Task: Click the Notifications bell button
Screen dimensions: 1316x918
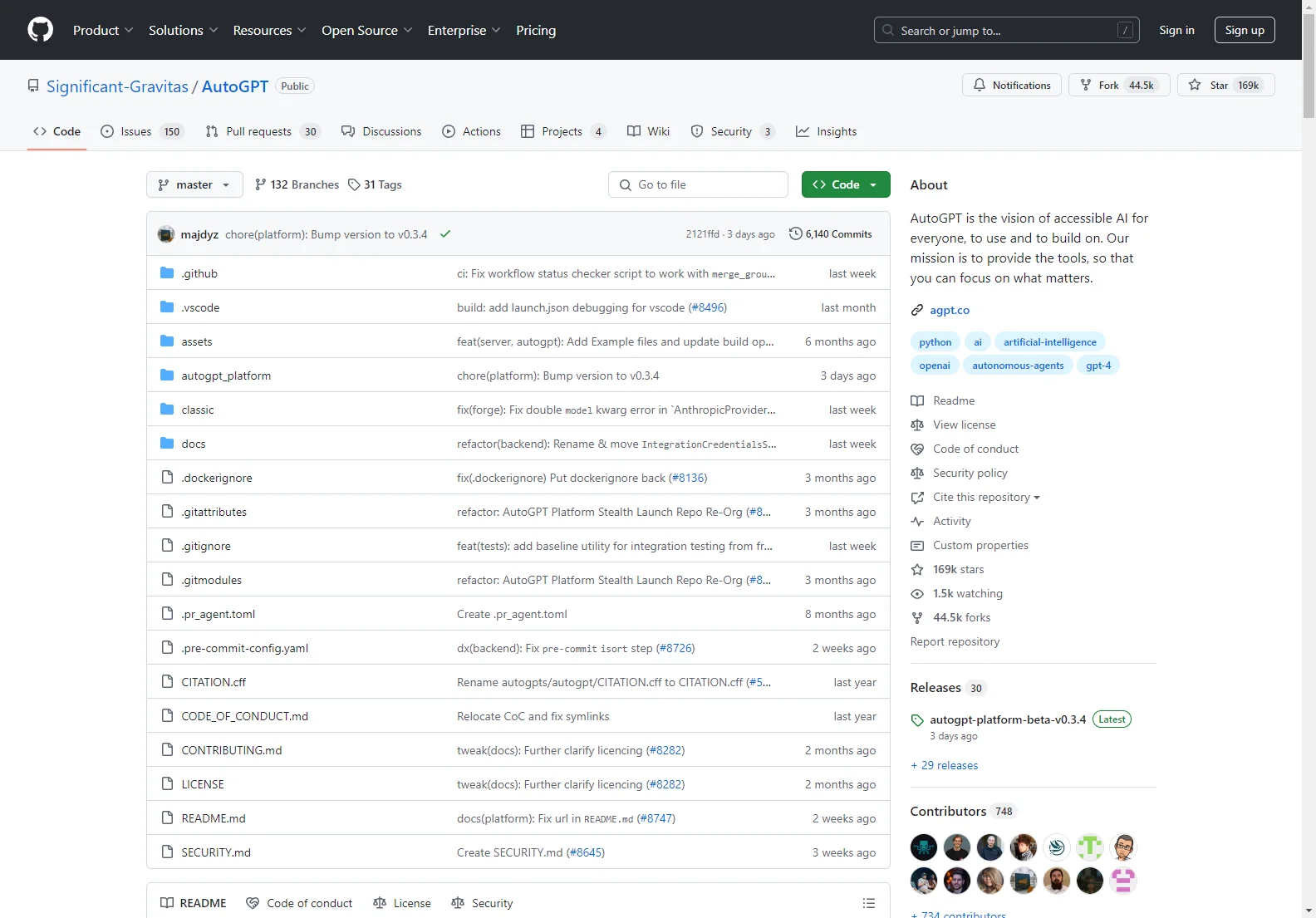Action: tap(1011, 85)
